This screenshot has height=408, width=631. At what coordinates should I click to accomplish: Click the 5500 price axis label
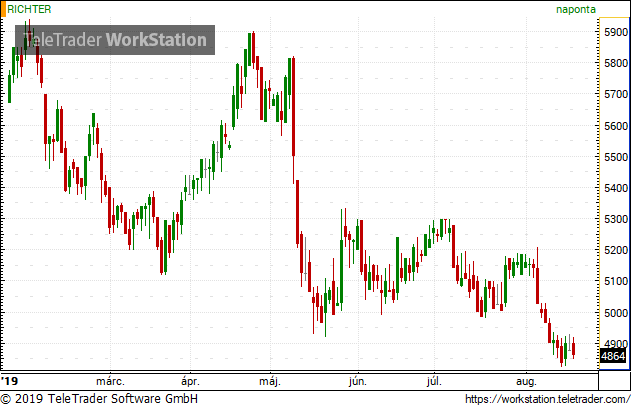click(615, 157)
